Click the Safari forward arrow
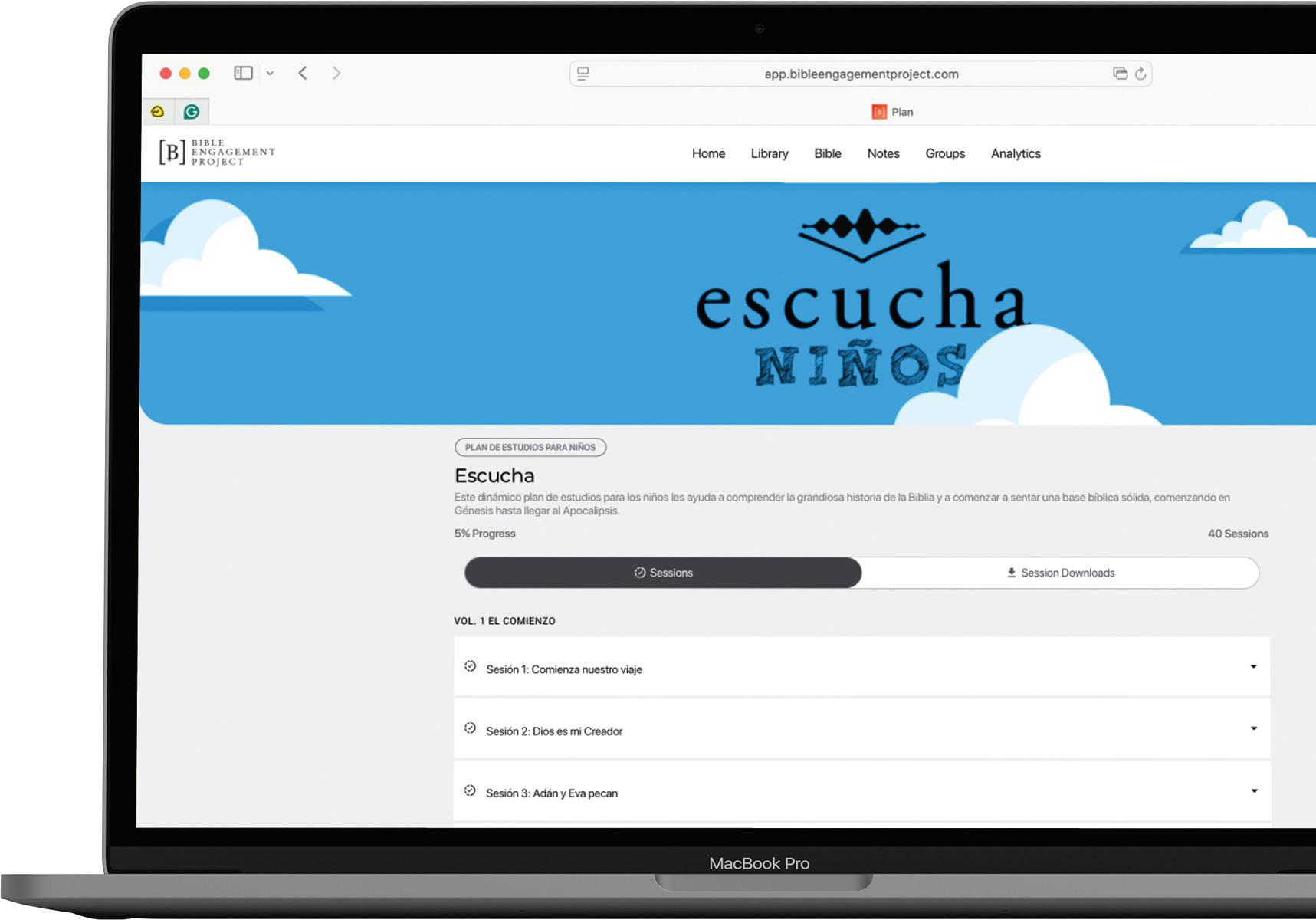Viewport: 1316px width, 920px height. (x=336, y=73)
